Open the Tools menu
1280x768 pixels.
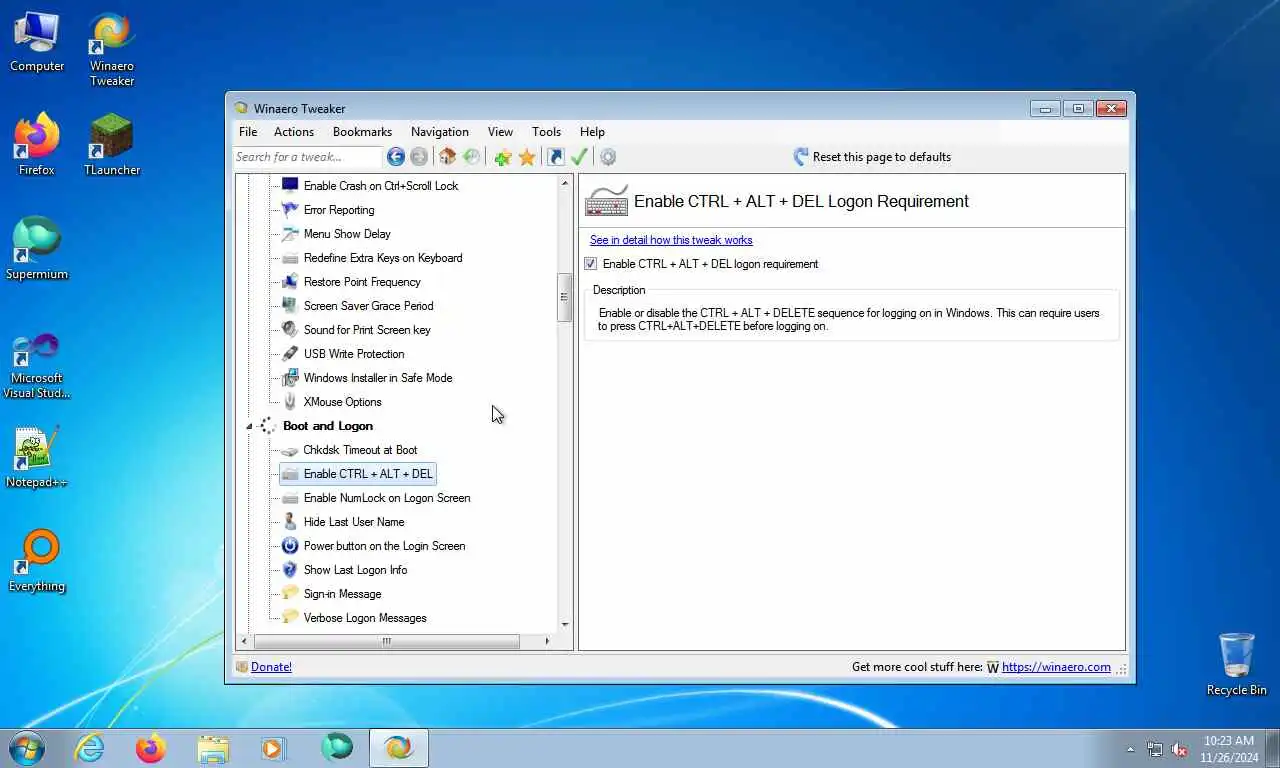(x=546, y=132)
